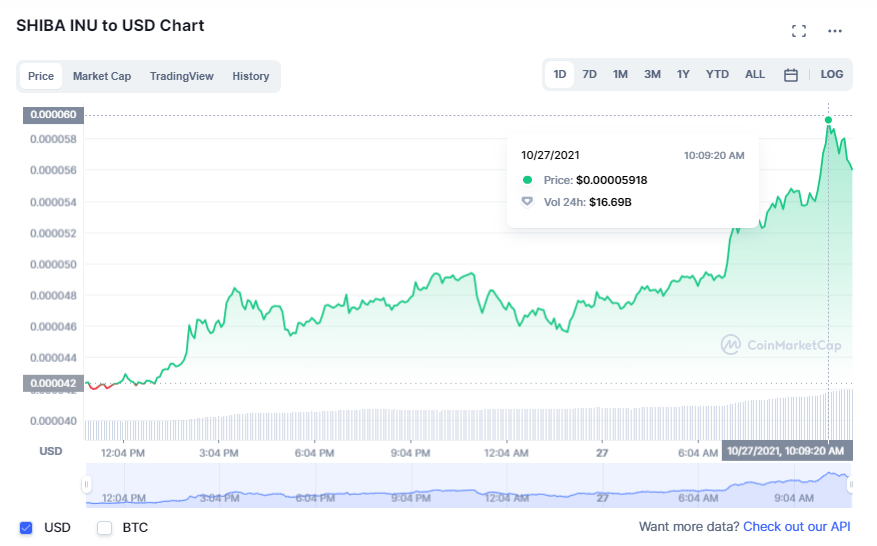Click the 0.000060 price axis label

pyautogui.click(x=53, y=115)
